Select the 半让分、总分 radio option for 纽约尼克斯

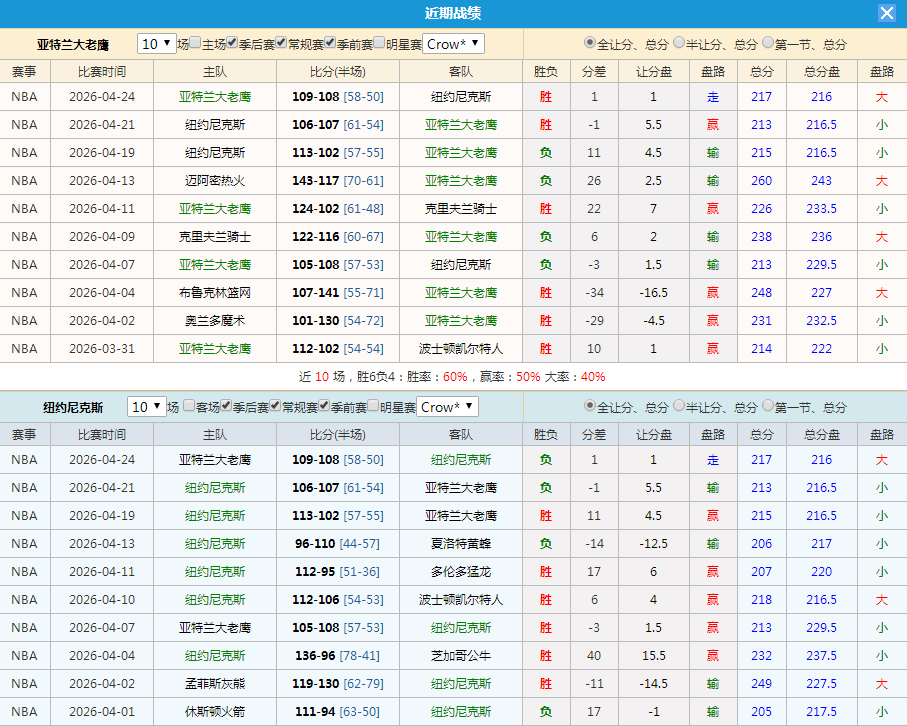tap(677, 406)
